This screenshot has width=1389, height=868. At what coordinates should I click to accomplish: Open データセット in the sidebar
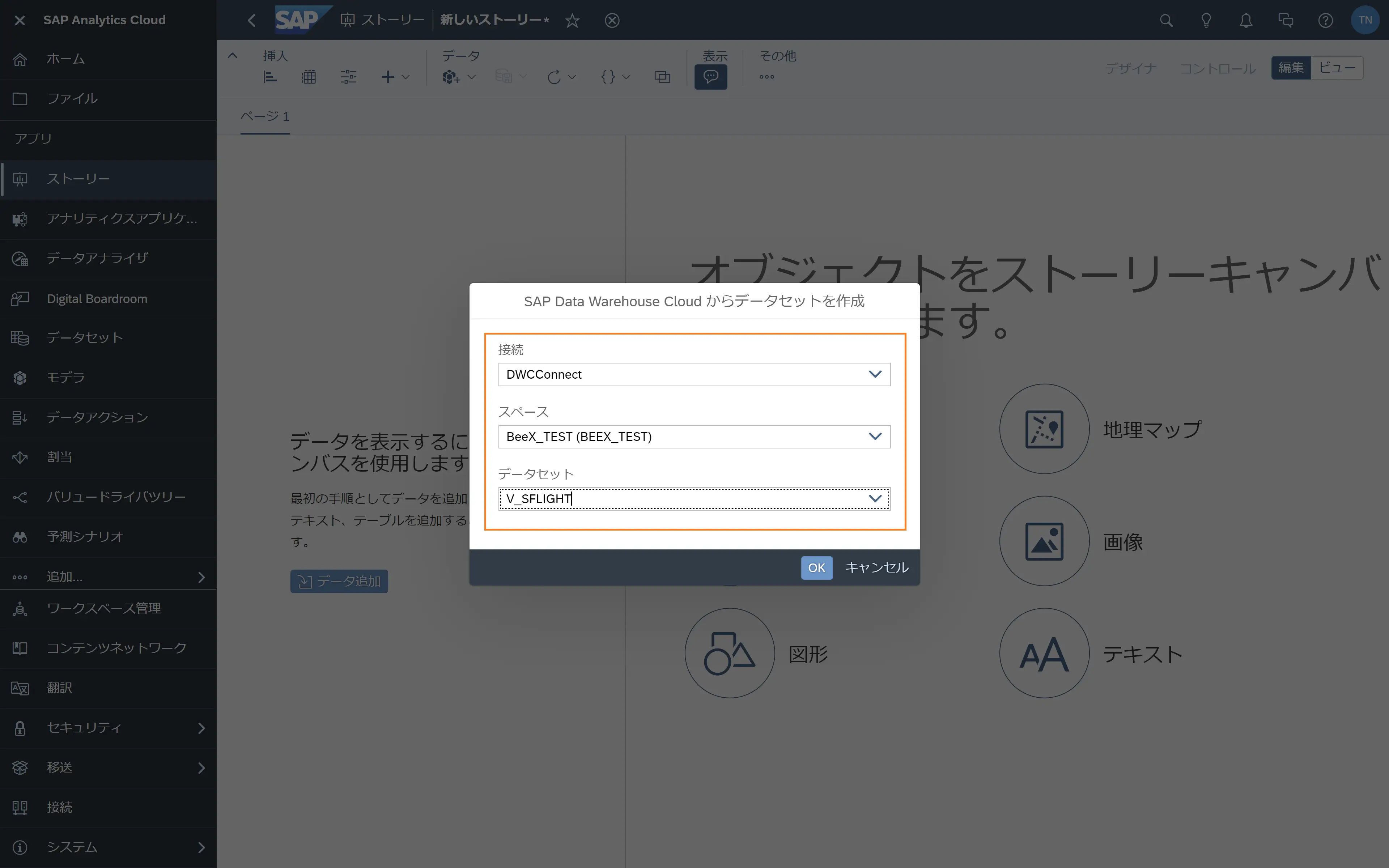(x=108, y=338)
